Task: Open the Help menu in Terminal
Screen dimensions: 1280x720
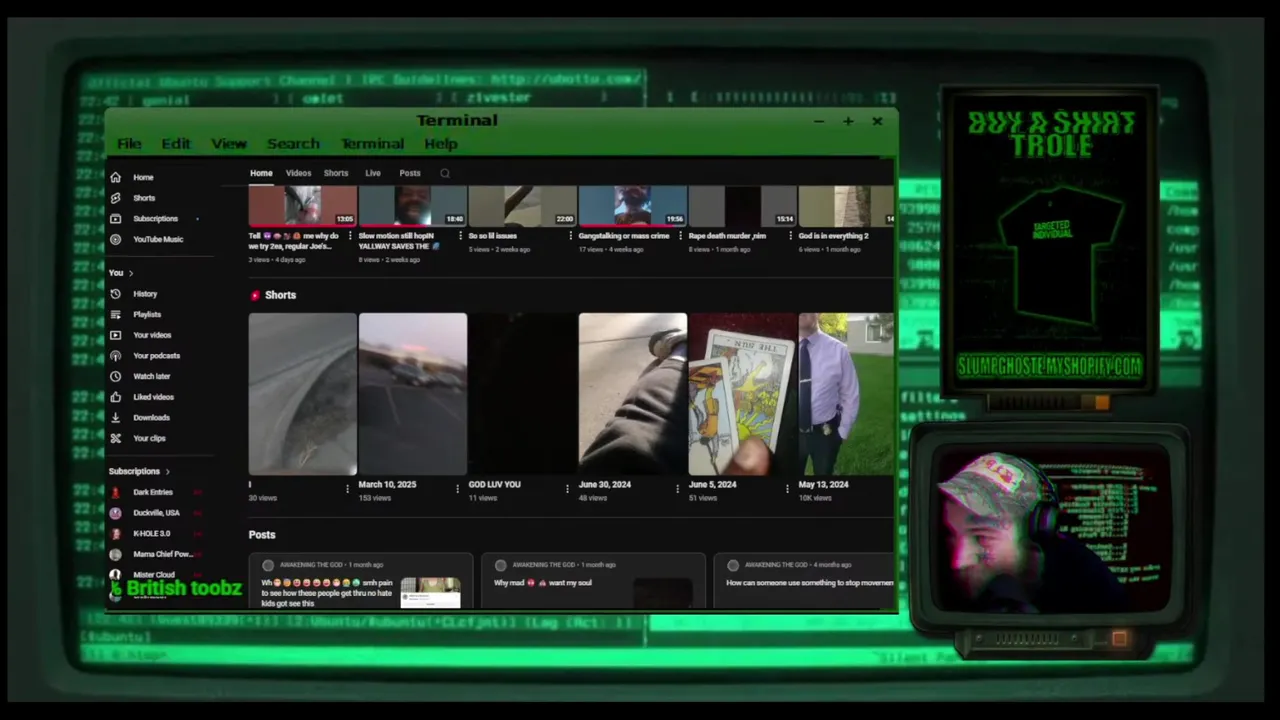Action: point(441,144)
